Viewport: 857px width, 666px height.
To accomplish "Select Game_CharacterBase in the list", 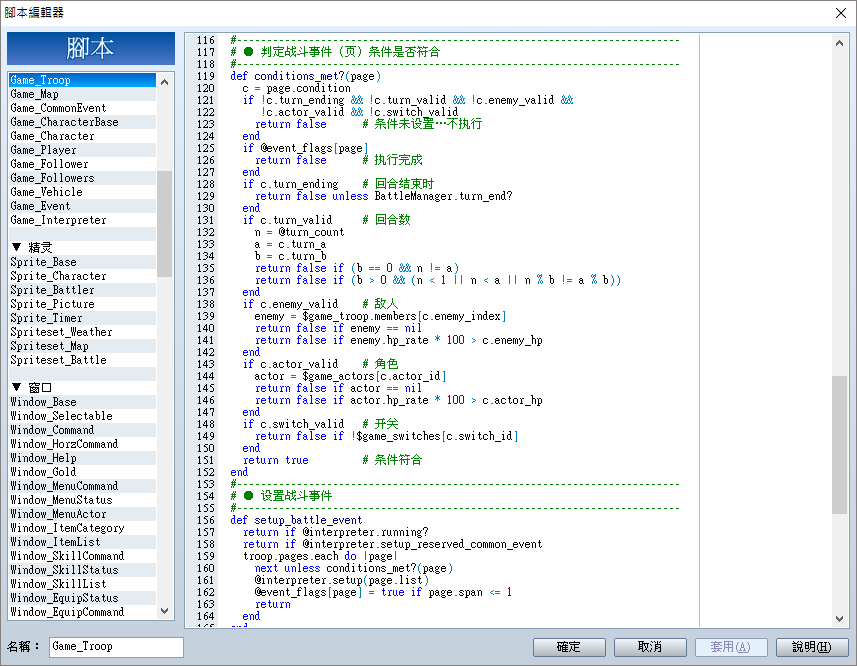I will [82, 122].
